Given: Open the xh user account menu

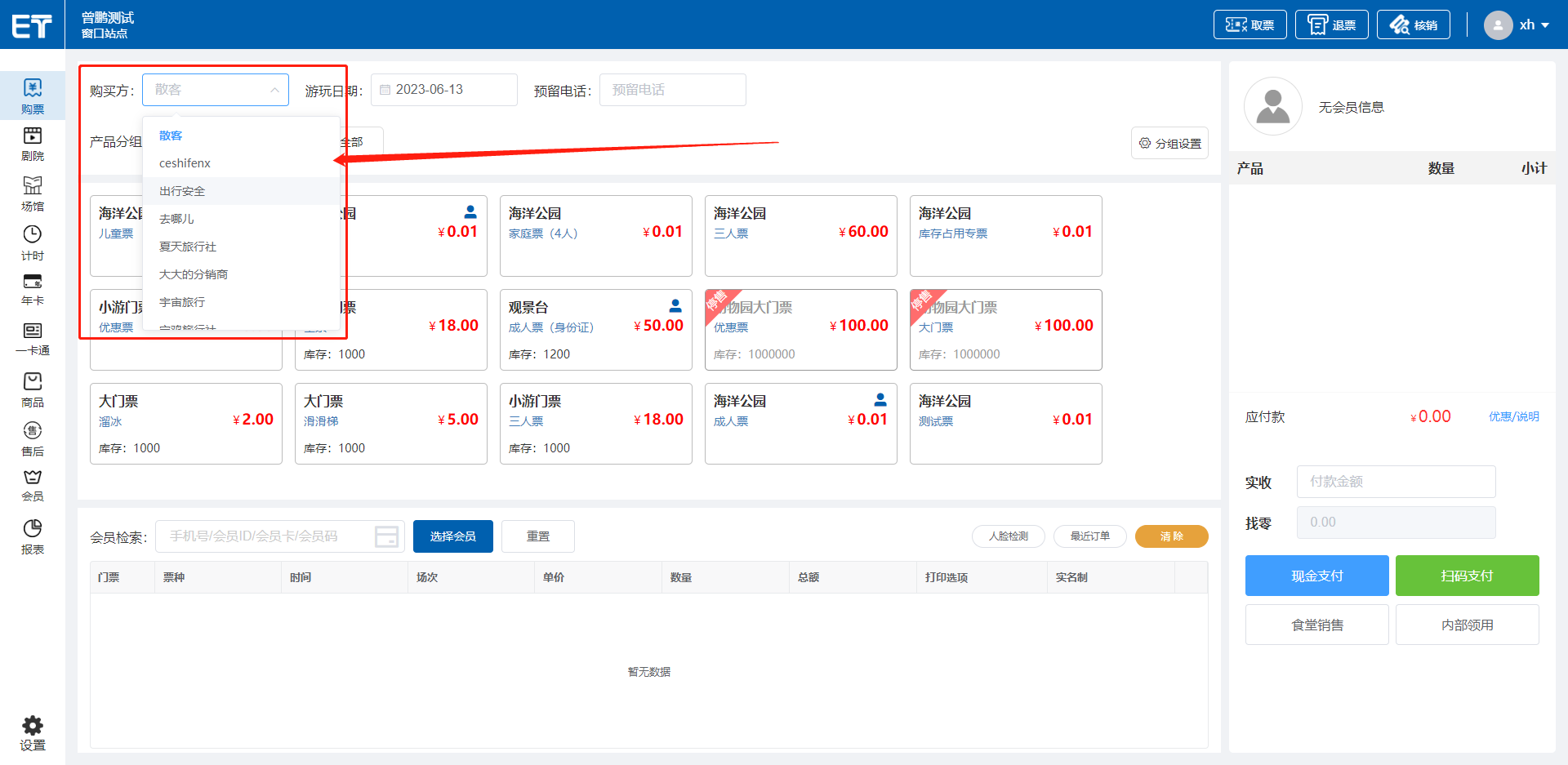Looking at the screenshot, I should [x=1517, y=25].
